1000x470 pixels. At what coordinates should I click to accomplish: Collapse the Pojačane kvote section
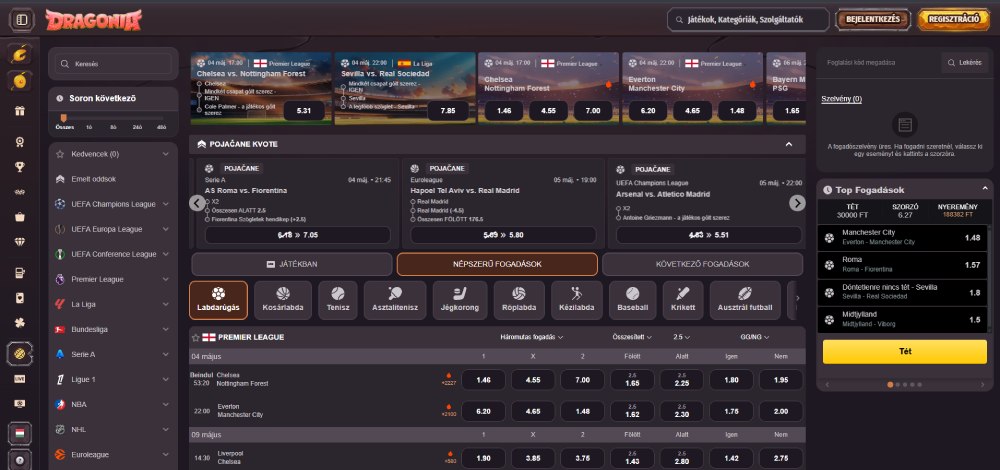(789, 144)
